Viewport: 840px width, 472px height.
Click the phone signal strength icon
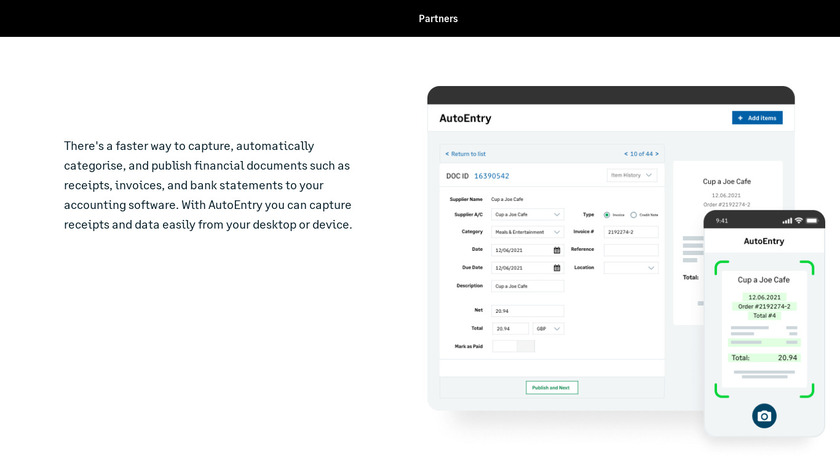coord(787,220)
